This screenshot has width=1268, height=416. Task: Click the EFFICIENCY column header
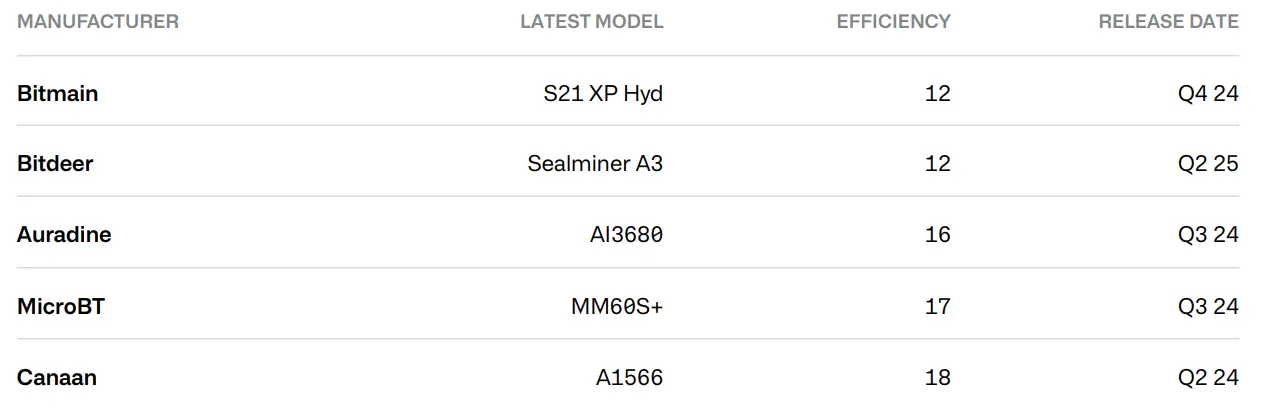coord(894,21)
